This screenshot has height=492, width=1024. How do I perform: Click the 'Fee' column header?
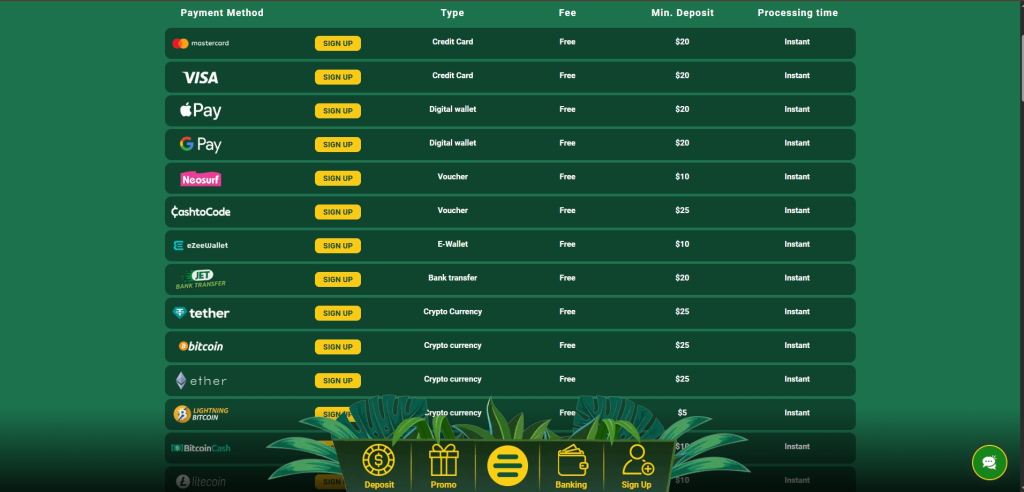(568, 12)
